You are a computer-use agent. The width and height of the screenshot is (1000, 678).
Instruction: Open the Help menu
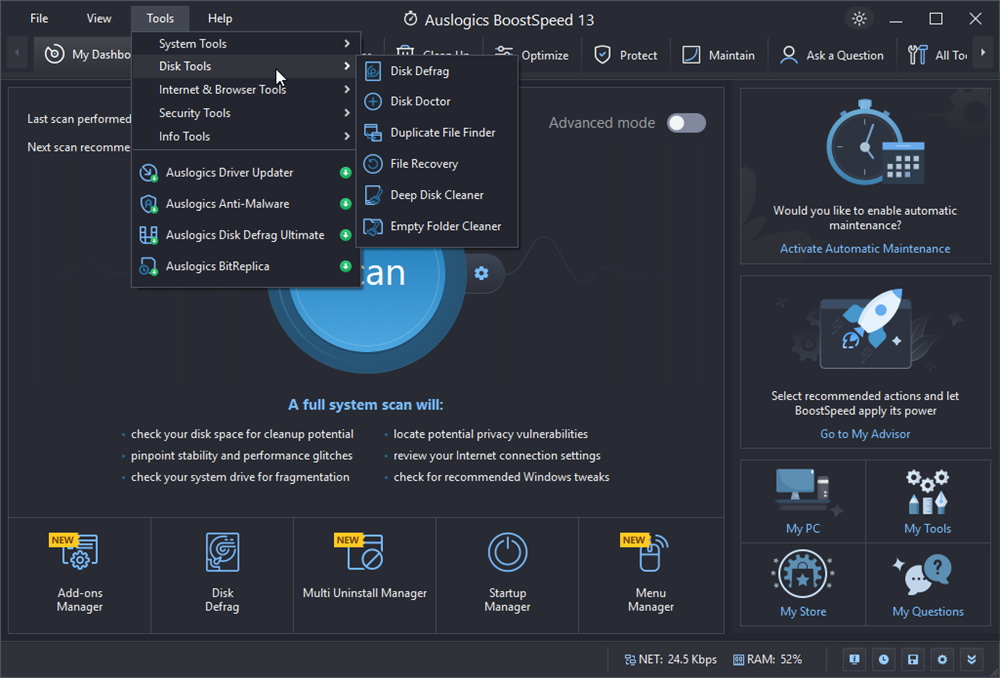[x=219, y=17]
